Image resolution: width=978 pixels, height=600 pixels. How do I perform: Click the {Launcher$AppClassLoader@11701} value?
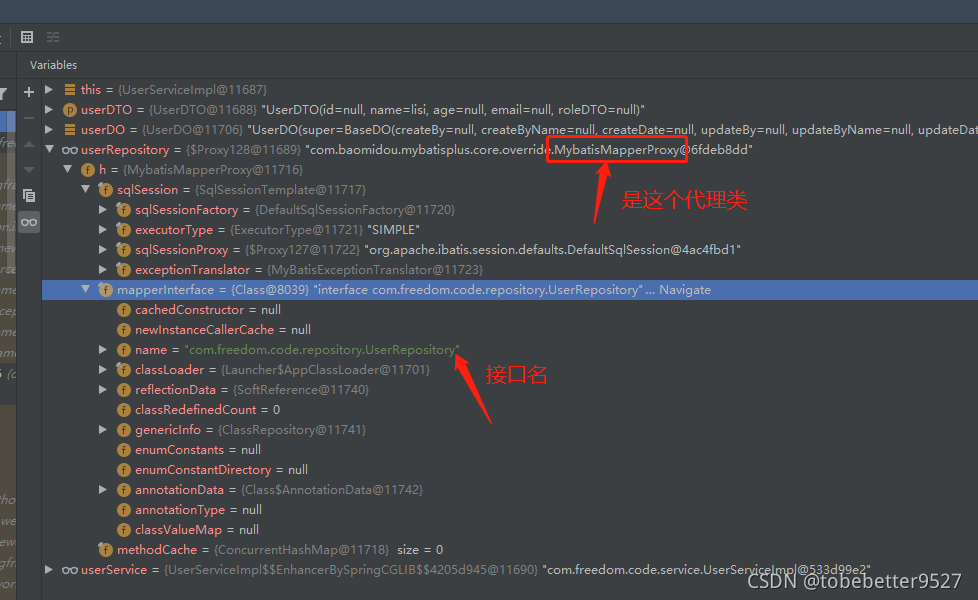click(325, 370)
